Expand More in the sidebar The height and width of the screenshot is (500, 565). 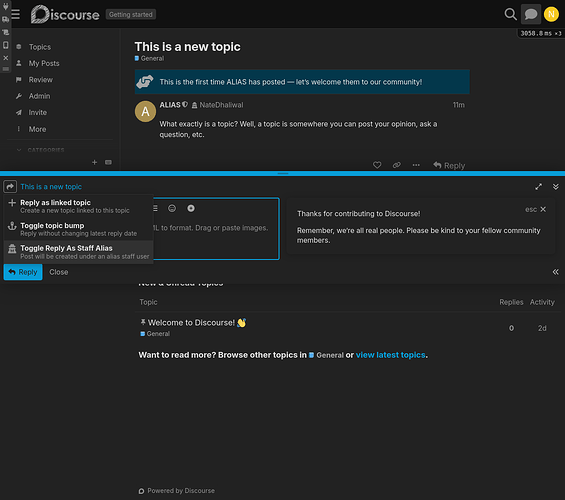pyautogui.click(x=37, y=129)
